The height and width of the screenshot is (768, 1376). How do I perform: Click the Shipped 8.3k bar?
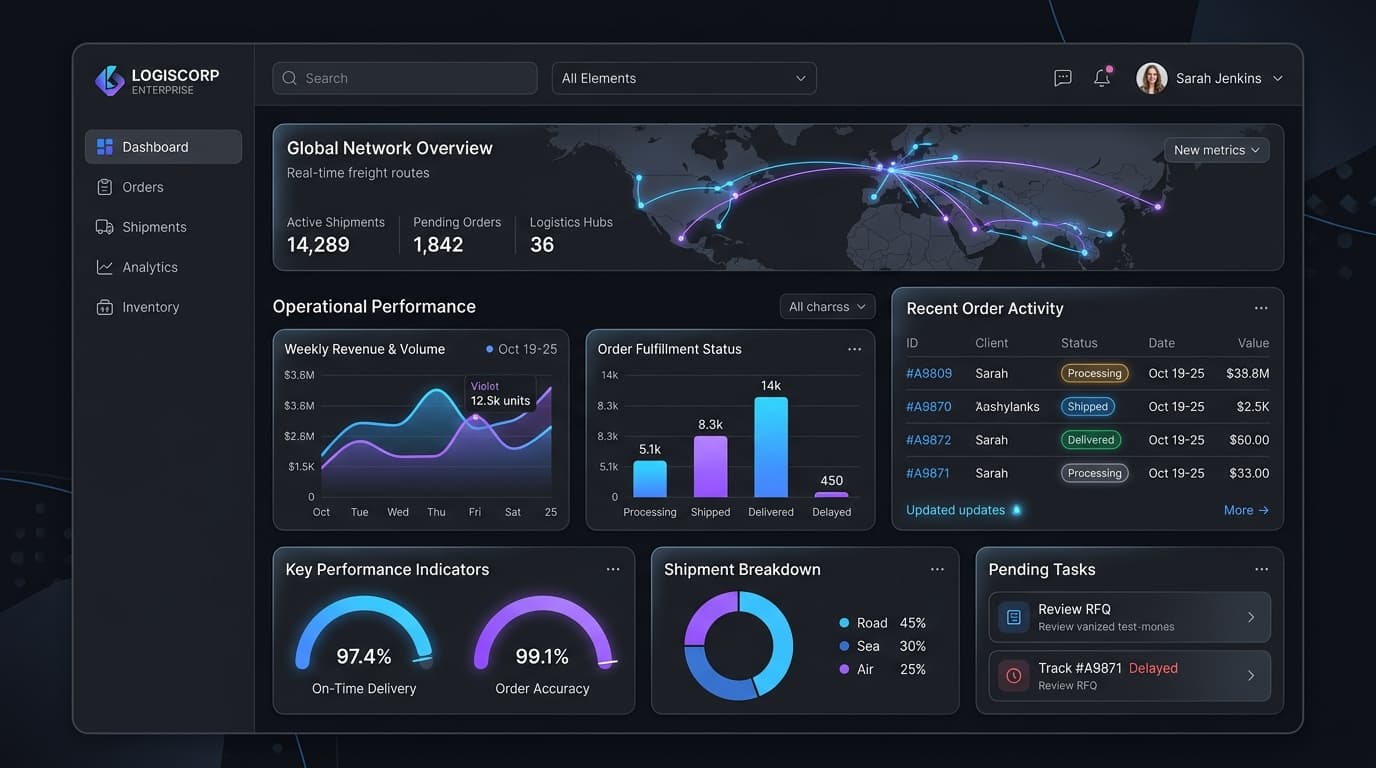point(711,466)
